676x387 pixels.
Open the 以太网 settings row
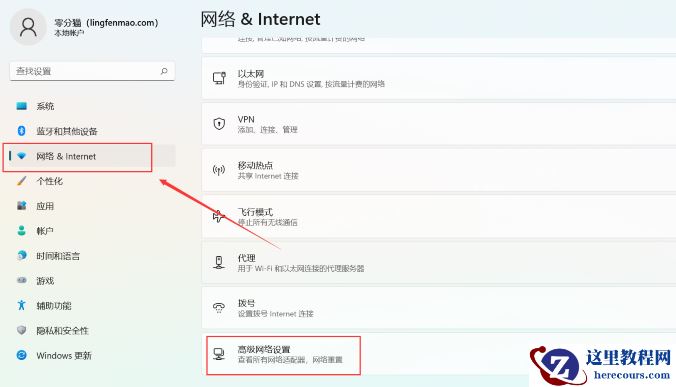[x=439, y=78]
